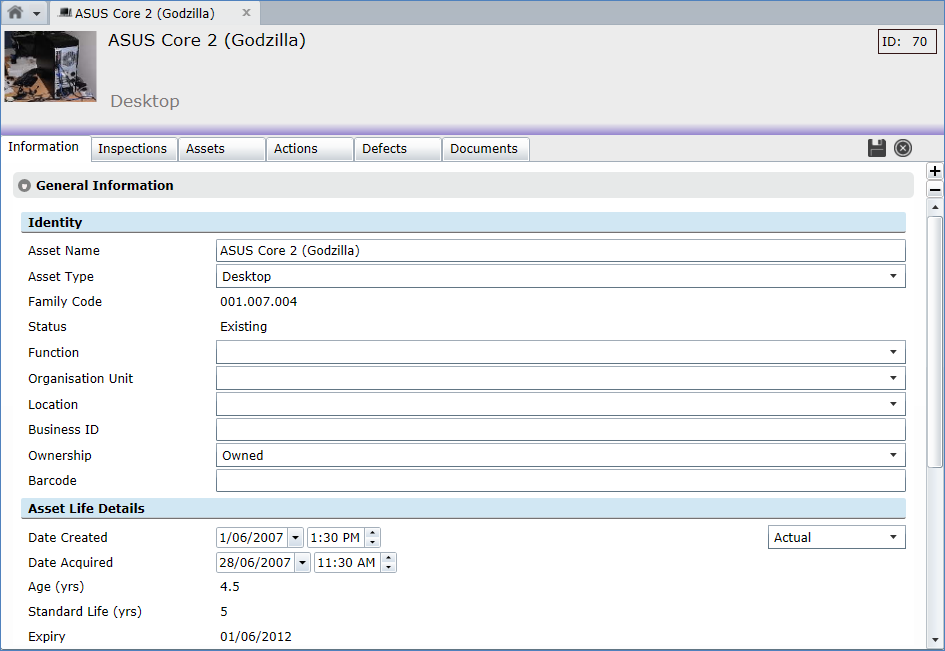Open the Actual dropdown
Image resolution: width=945 pixels, height=651 pixels.
click(837, 537)
